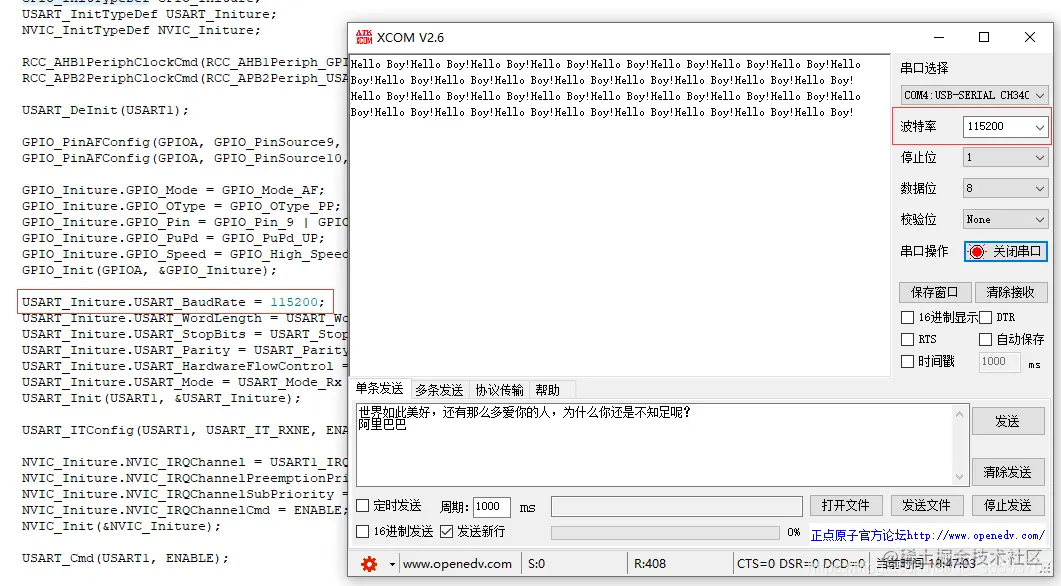The width and height of the screenshot is (1061, 586).
Task: Enable the 自动保存 checkbox
Action: [x=986, y=340]
